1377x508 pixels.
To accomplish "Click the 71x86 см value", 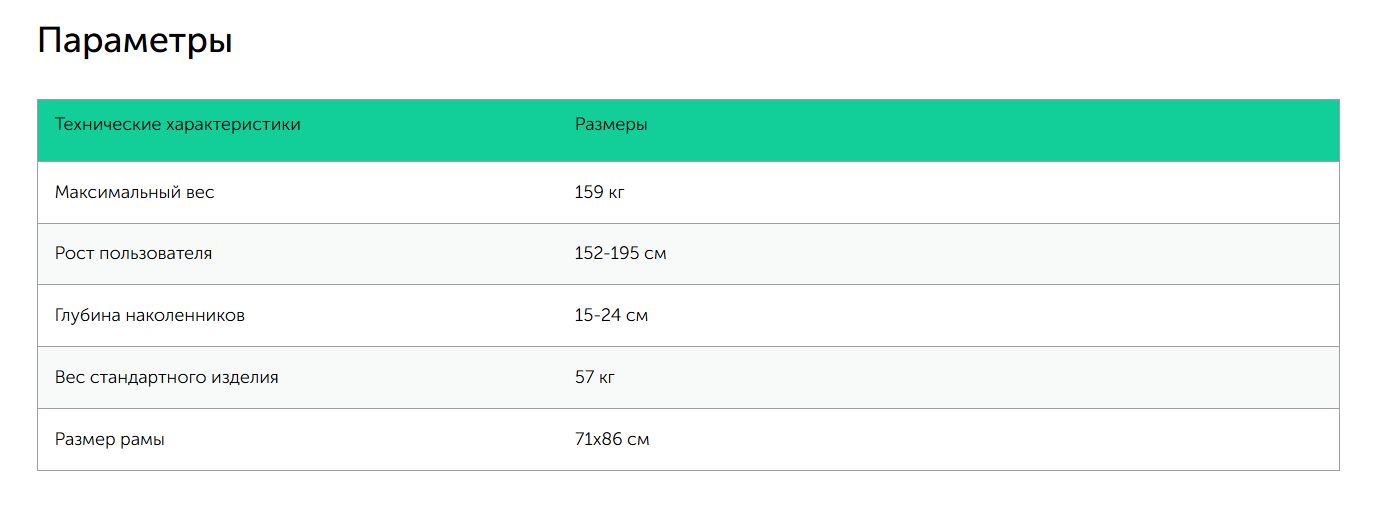I will (x=612, y=440).
